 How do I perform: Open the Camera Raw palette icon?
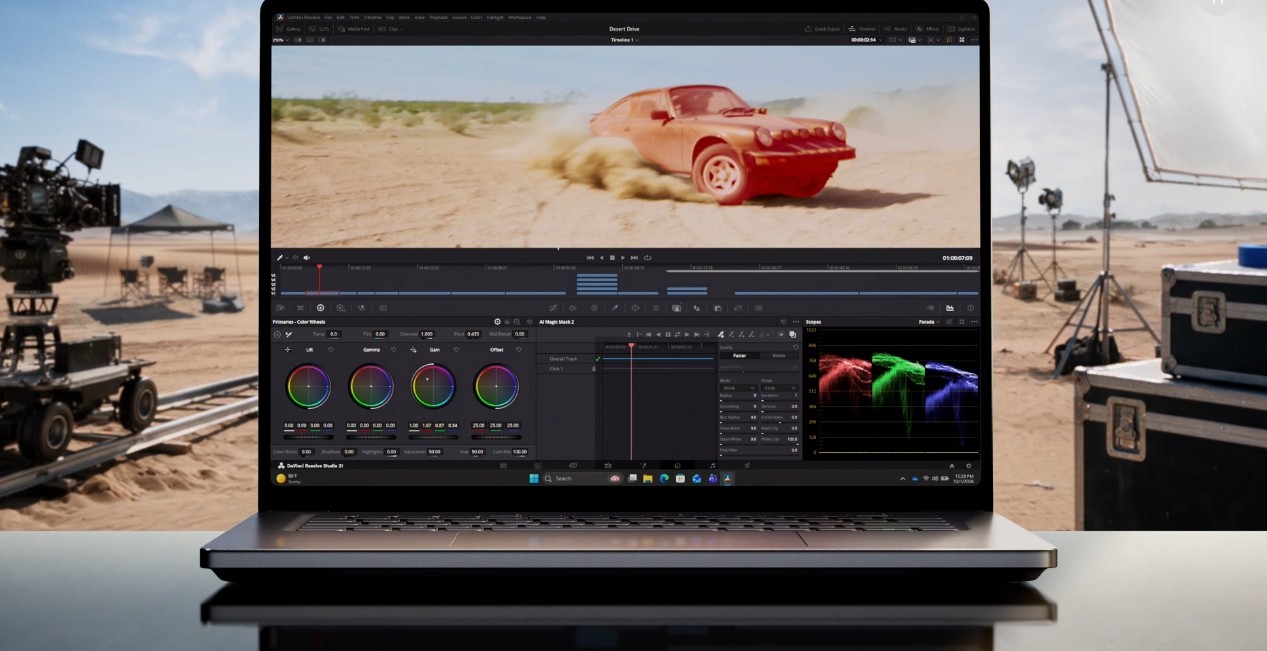click(x=280, y=308)
